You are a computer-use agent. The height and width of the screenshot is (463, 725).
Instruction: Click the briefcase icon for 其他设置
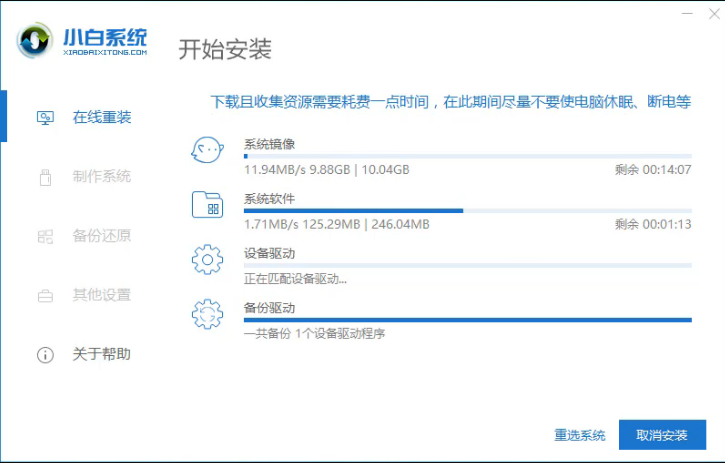point(45,296)
